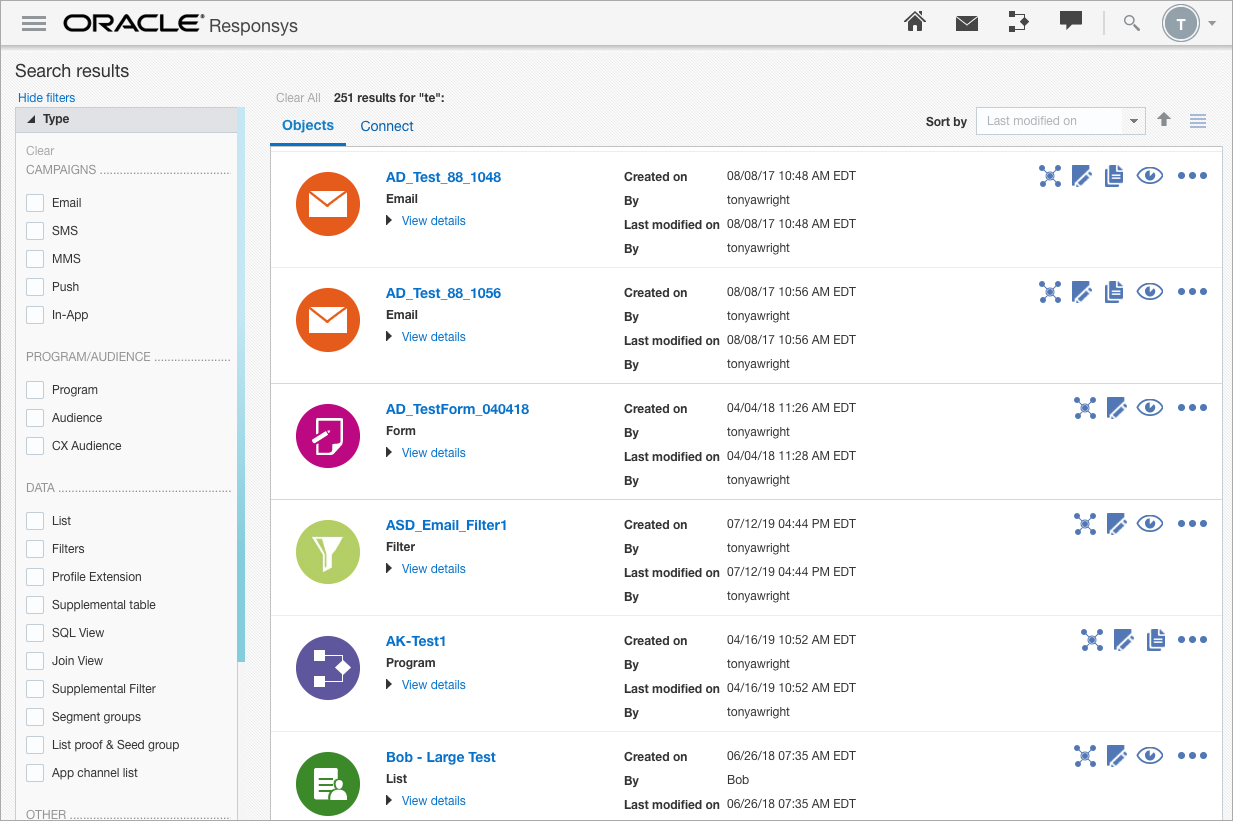Edit AD_Test_88_1048 with pencil icon
Screen dimensions: 1233x821
(1081, 176)
